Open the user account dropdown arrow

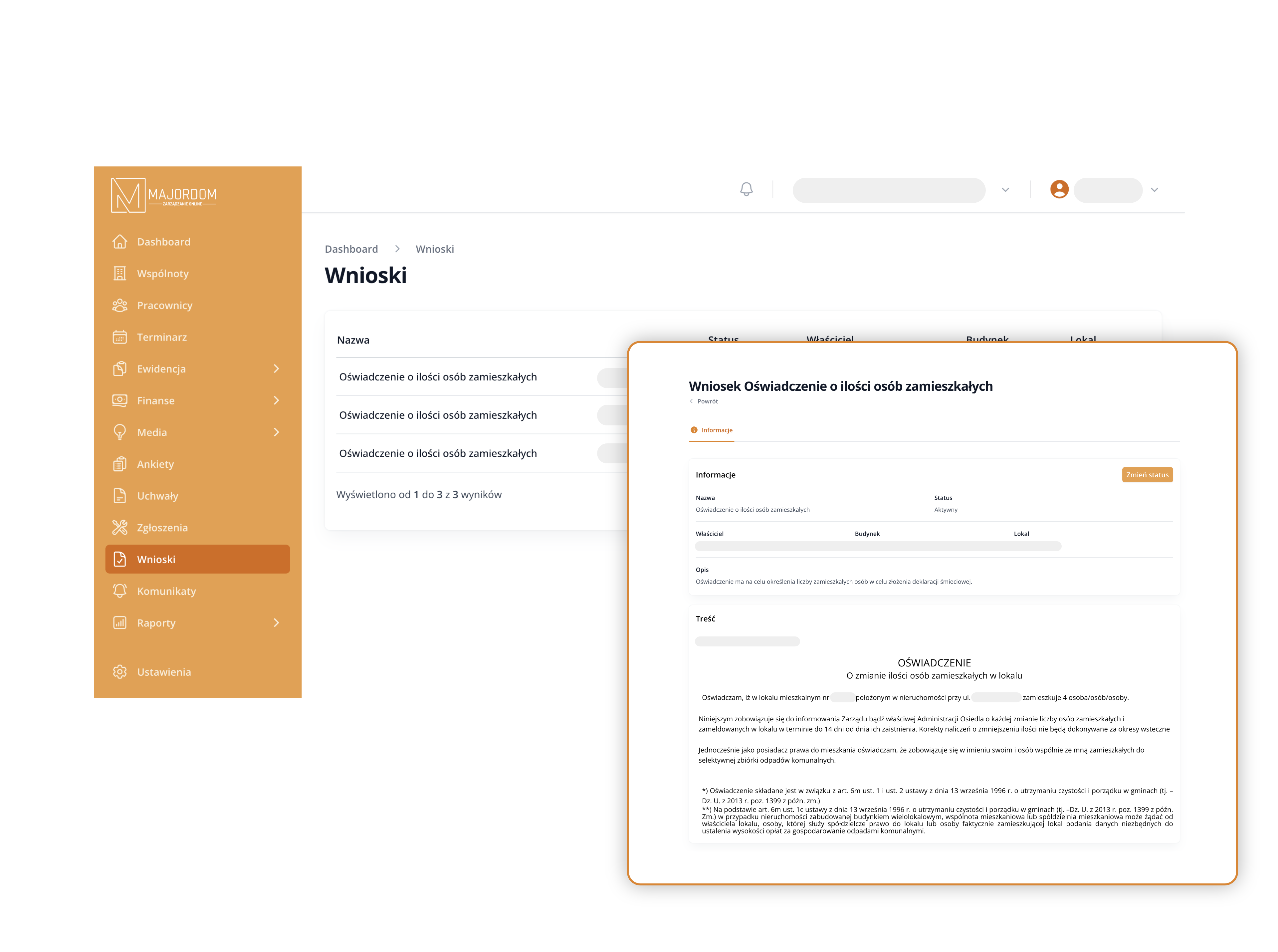[x=1154, y=190]
